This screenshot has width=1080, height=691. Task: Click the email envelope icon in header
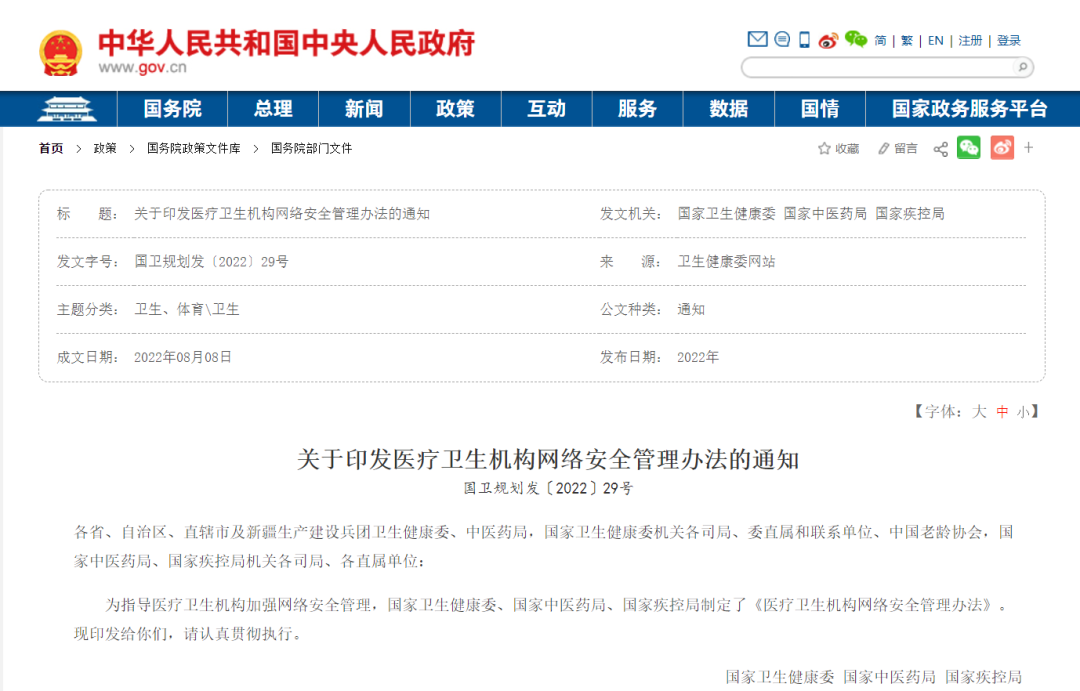[757, 40]
